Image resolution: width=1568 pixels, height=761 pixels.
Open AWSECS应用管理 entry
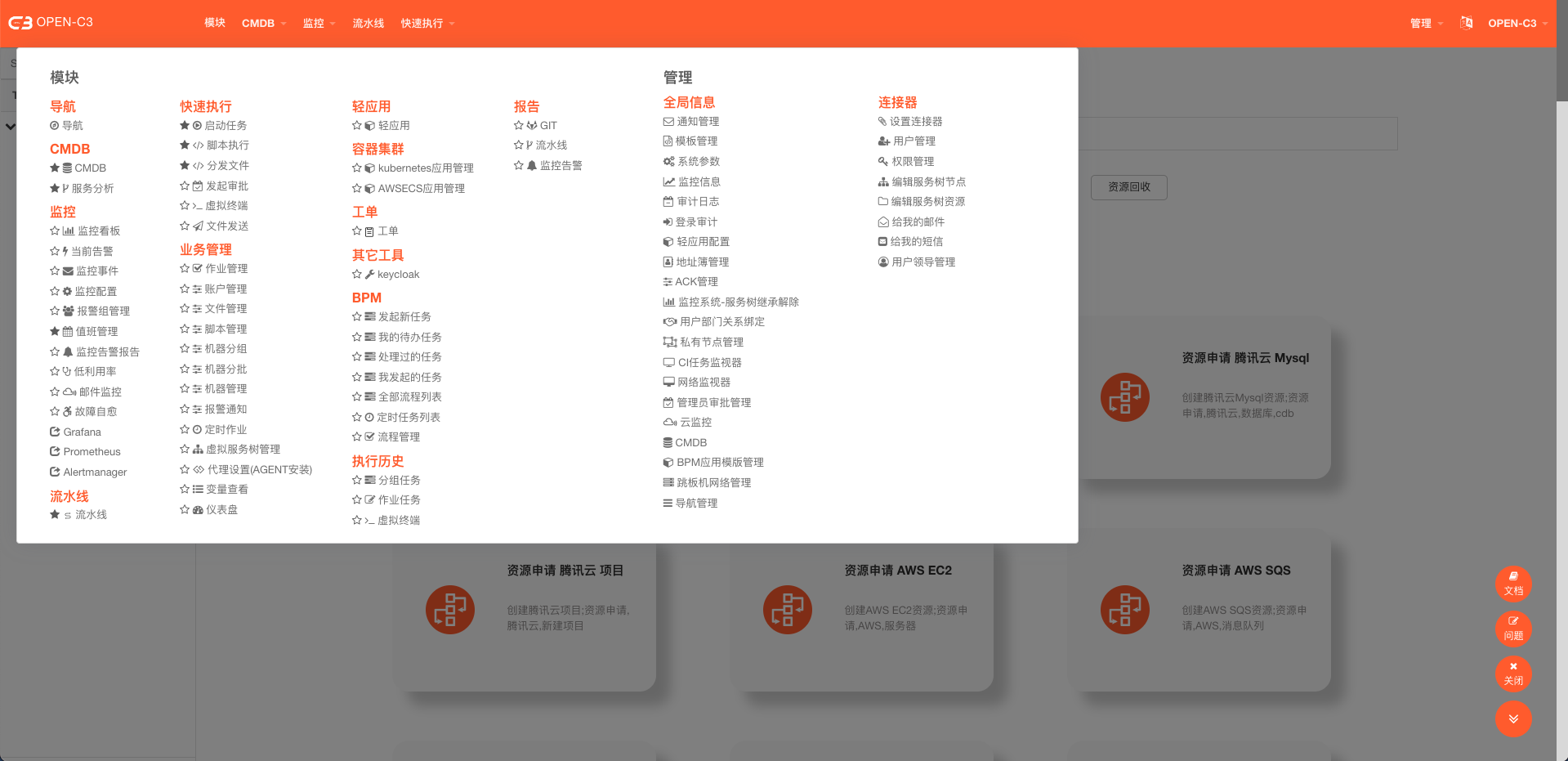click(x=421, y=188)
